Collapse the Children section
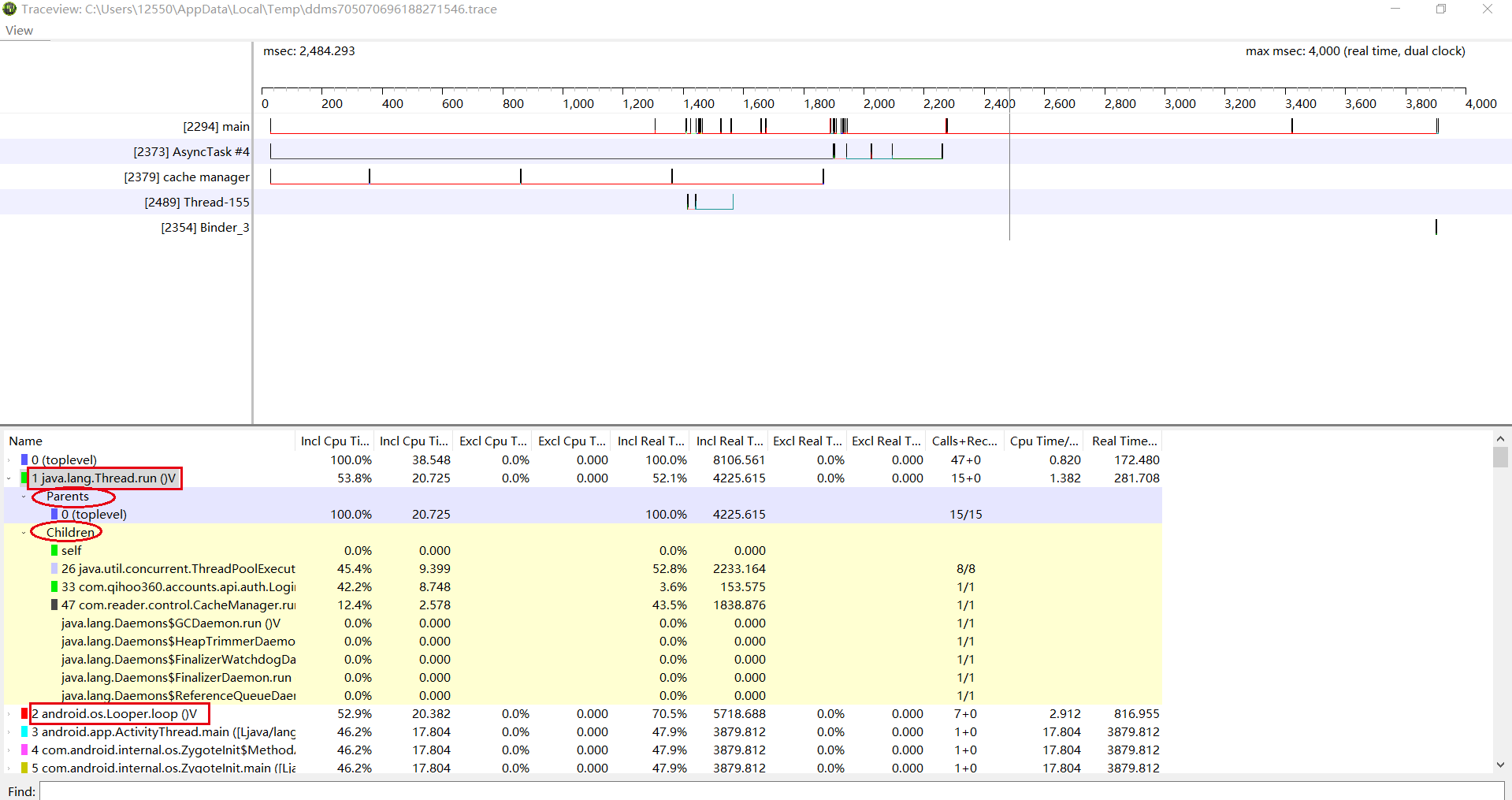 [x=24, y=533]
